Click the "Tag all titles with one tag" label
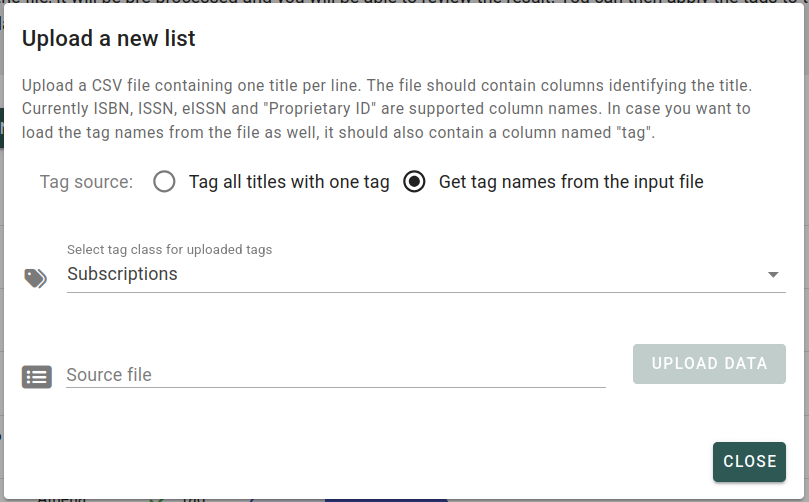The image size is (809, 502). click(x=289, y=182)
